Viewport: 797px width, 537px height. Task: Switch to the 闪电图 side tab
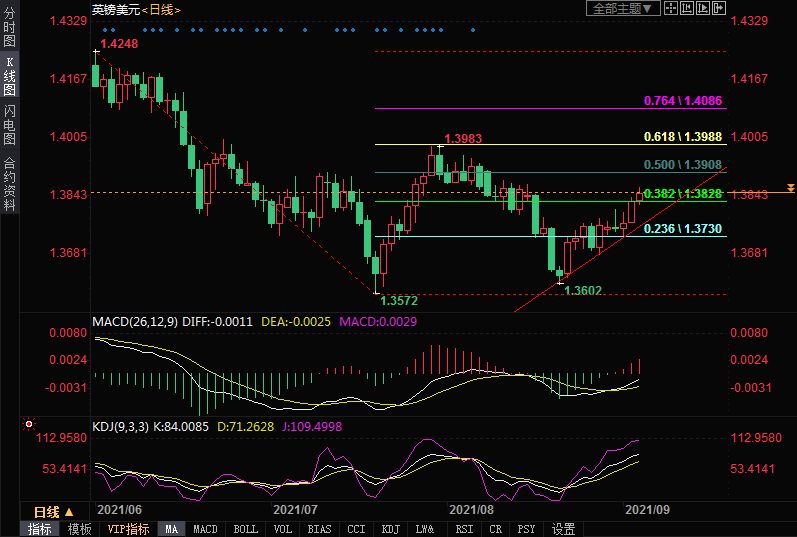click(9, 124)
